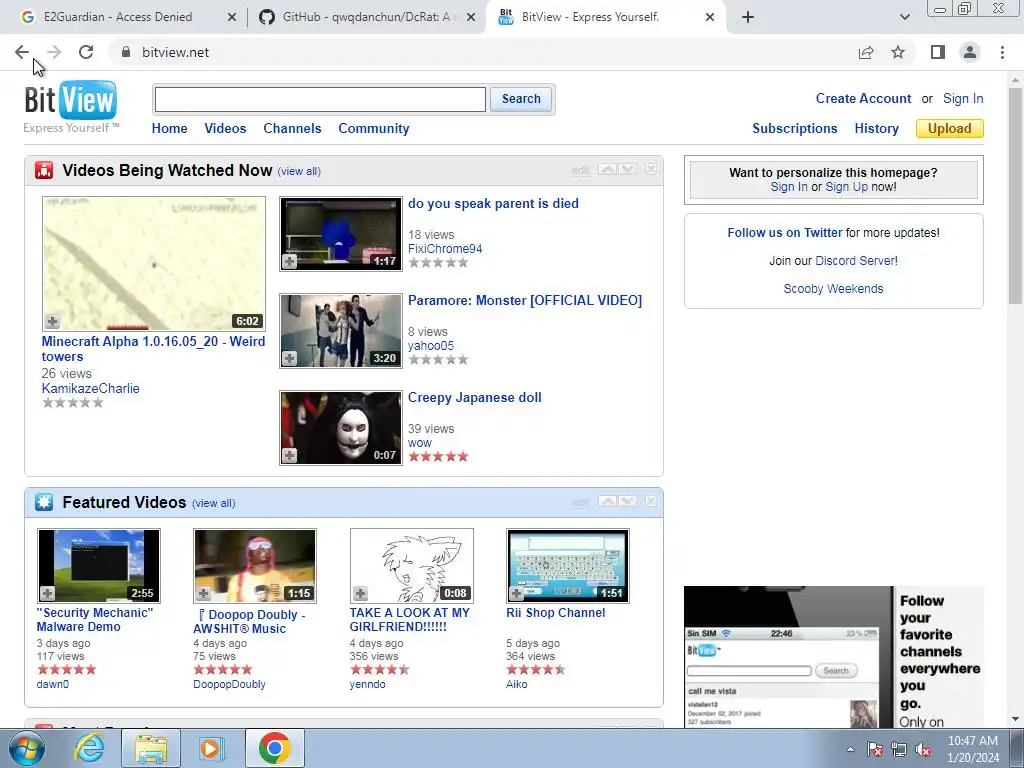This screenshot has height=768, width=1024.
Task: Open the Home navigation item
Action: (x=169, y=129)
